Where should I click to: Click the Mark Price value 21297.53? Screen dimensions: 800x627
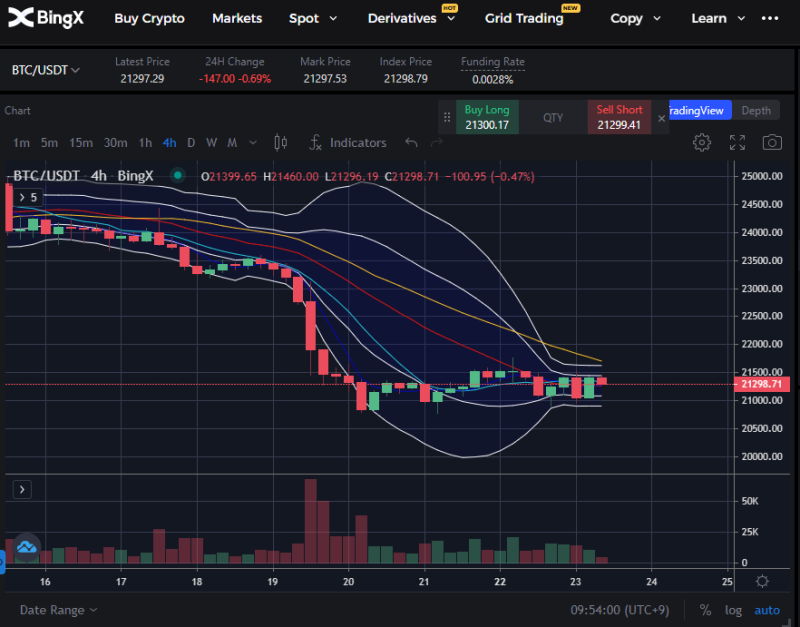(325, 79)
